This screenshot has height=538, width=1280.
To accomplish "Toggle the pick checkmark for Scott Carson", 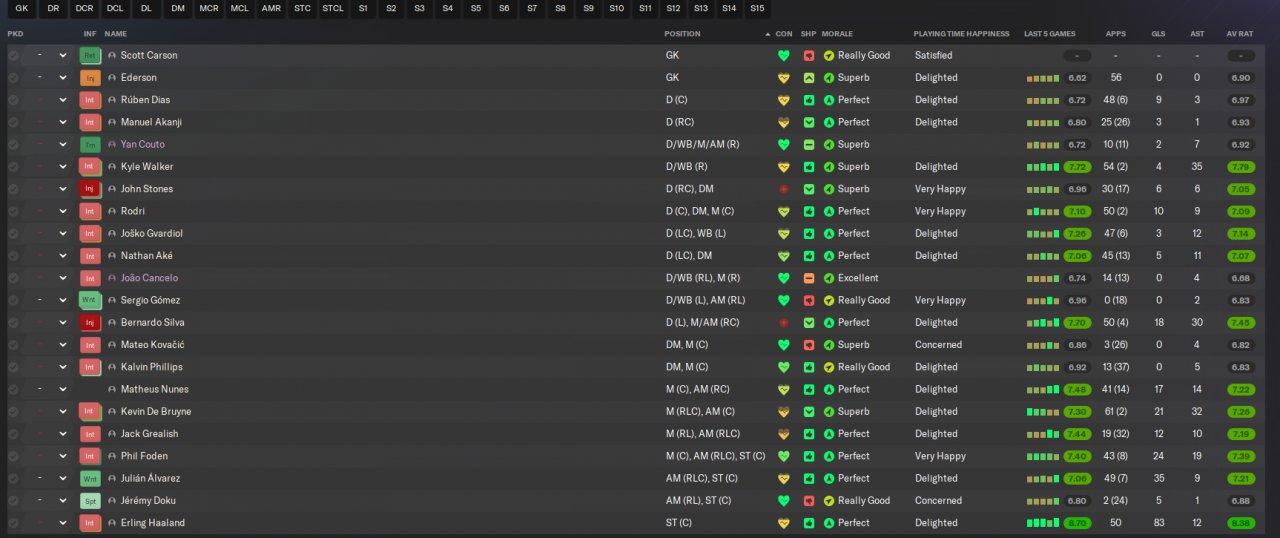I will [13, 56].
